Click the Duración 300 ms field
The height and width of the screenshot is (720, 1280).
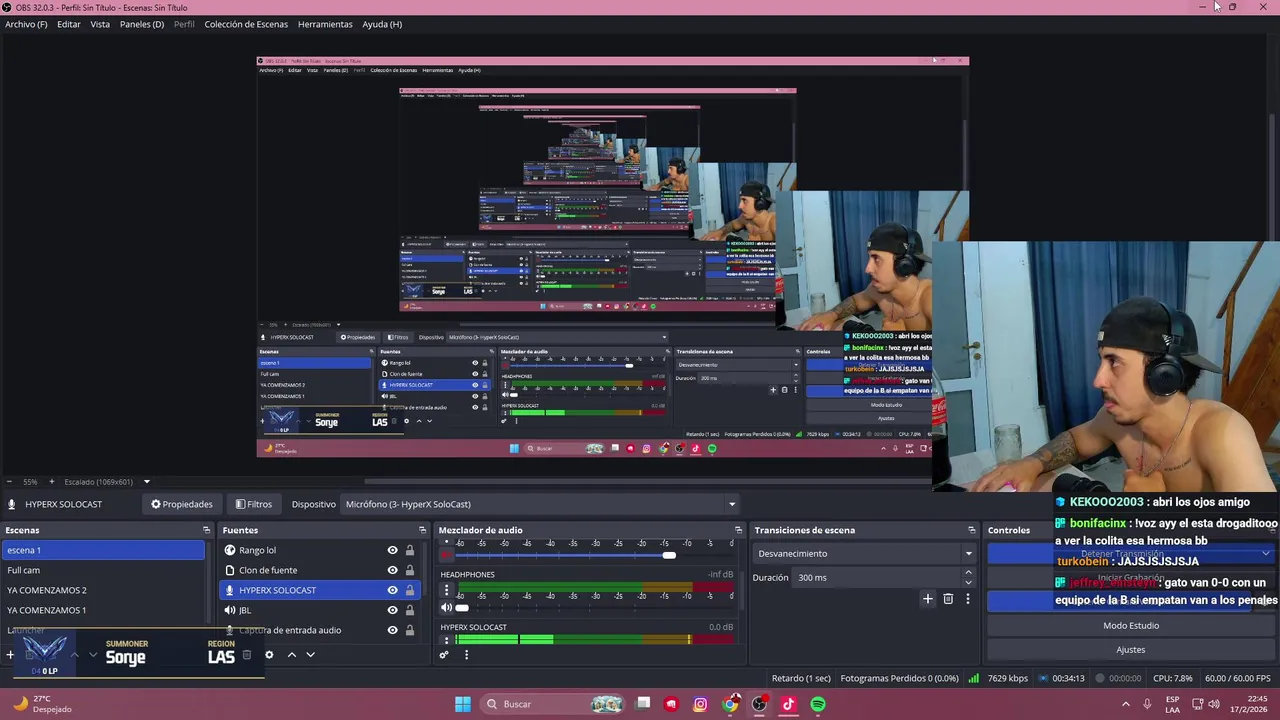[877, 577]
